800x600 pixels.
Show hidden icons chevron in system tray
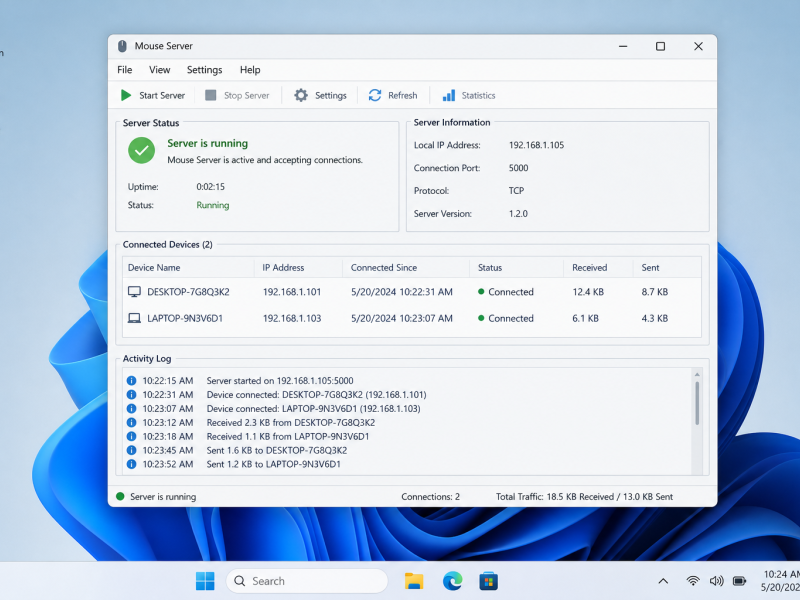click(663, 581)
